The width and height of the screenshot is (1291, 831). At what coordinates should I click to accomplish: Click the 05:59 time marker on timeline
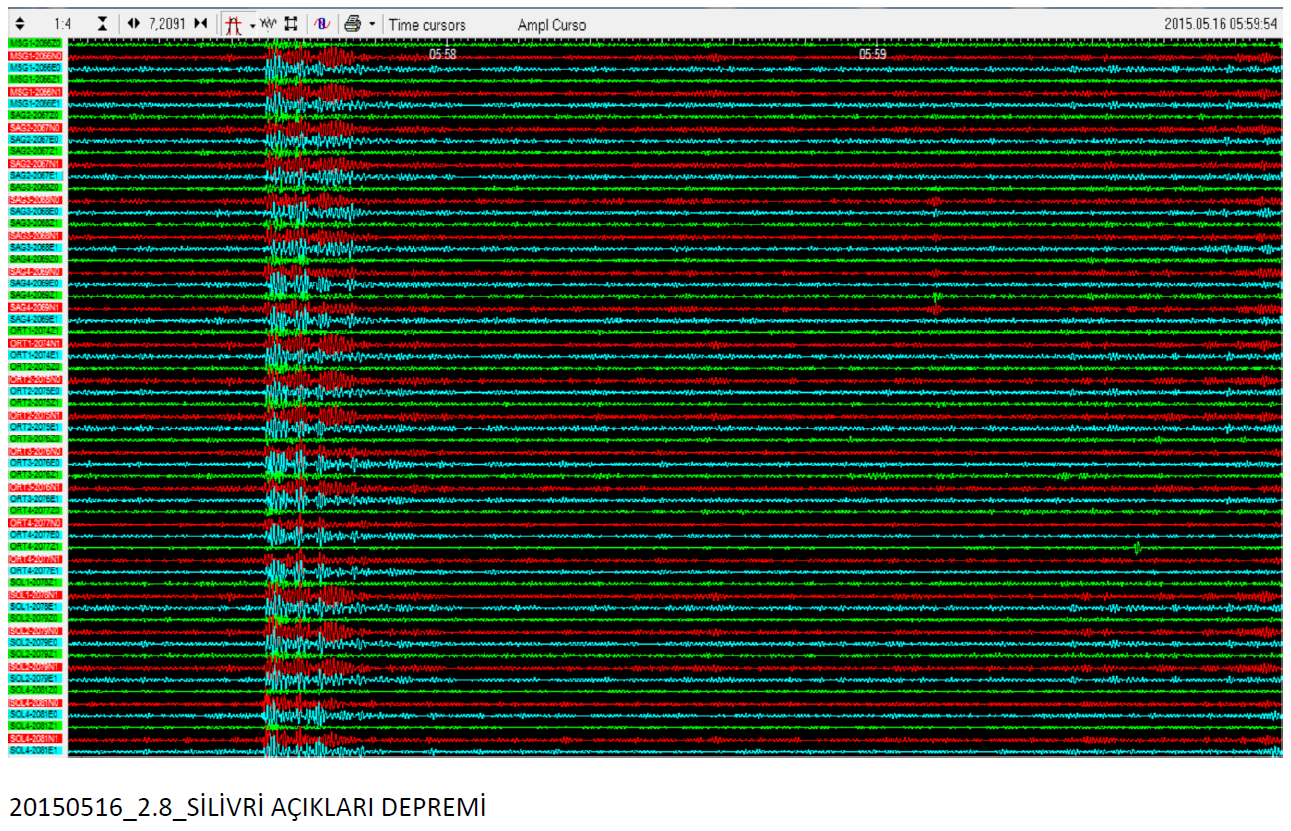coord(873,54)
